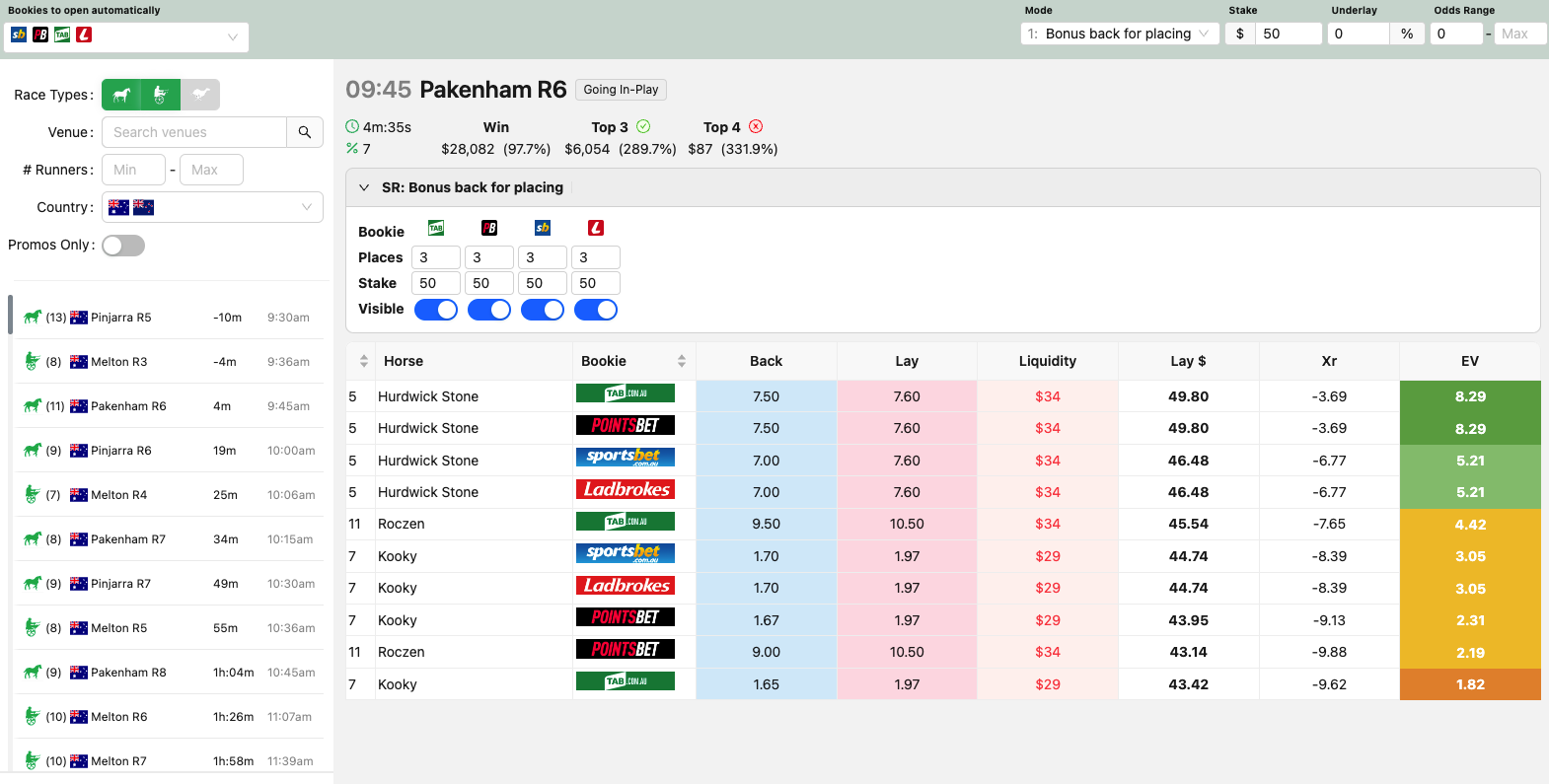Click the Odds Range Max field
The width and height of the screenshot is (1549, 784).
tap(1520, 34)
